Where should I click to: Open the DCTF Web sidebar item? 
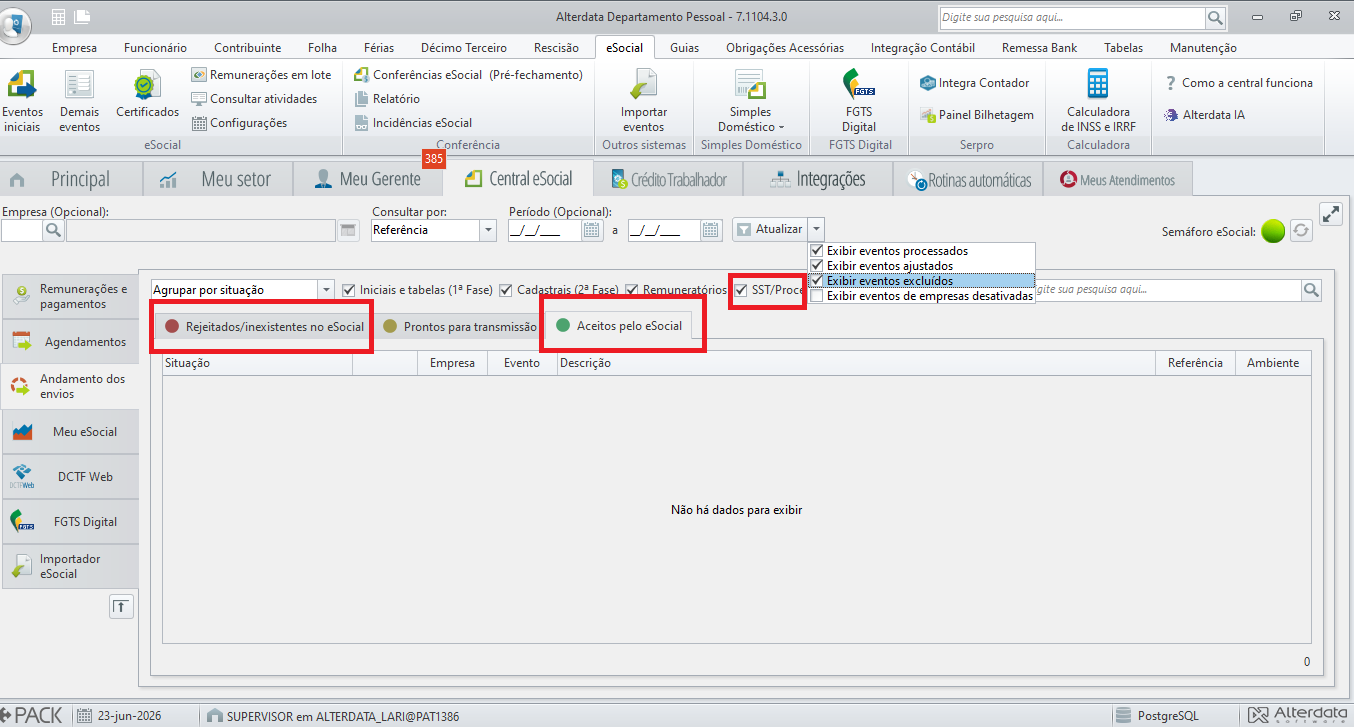70,477
